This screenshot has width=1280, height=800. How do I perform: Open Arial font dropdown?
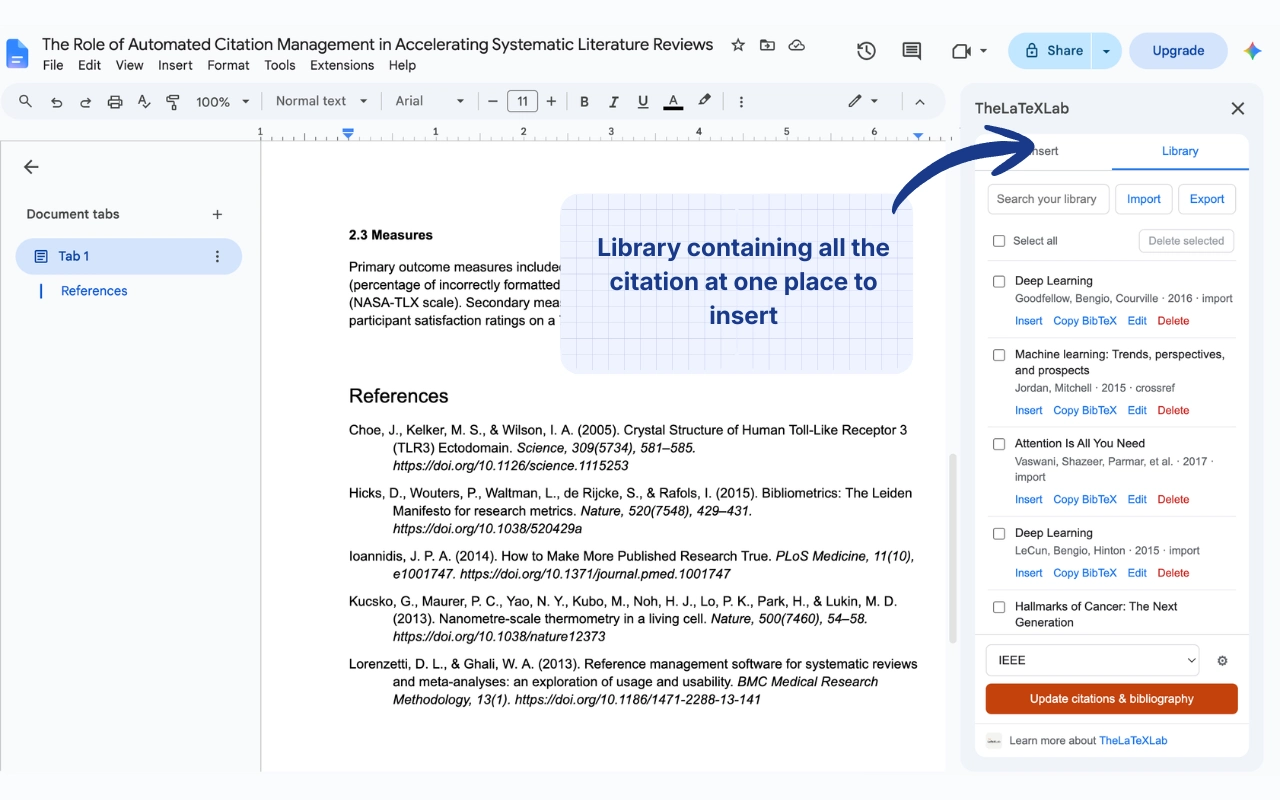click(430, 101)
